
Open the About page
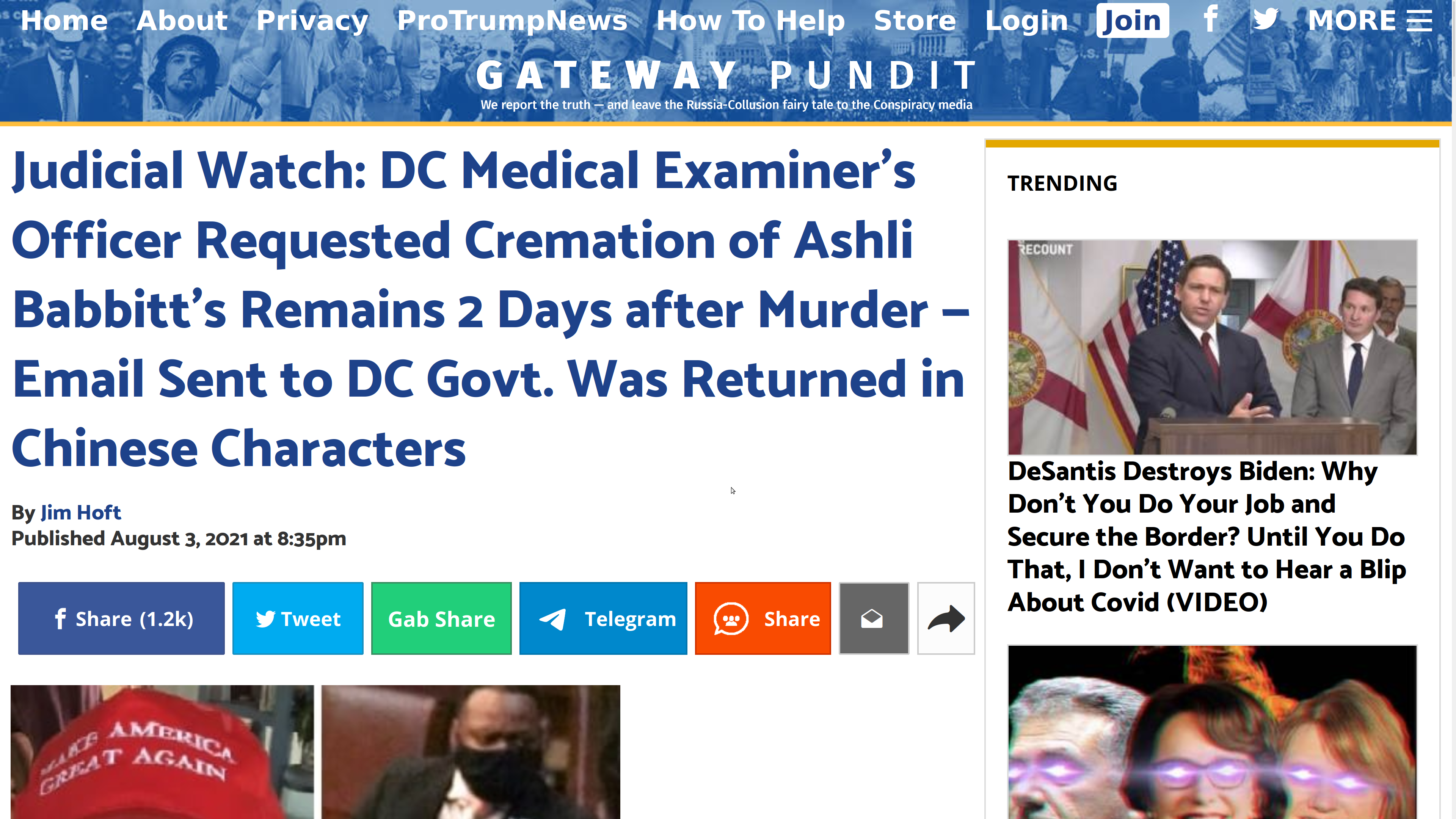click(182, 20)
